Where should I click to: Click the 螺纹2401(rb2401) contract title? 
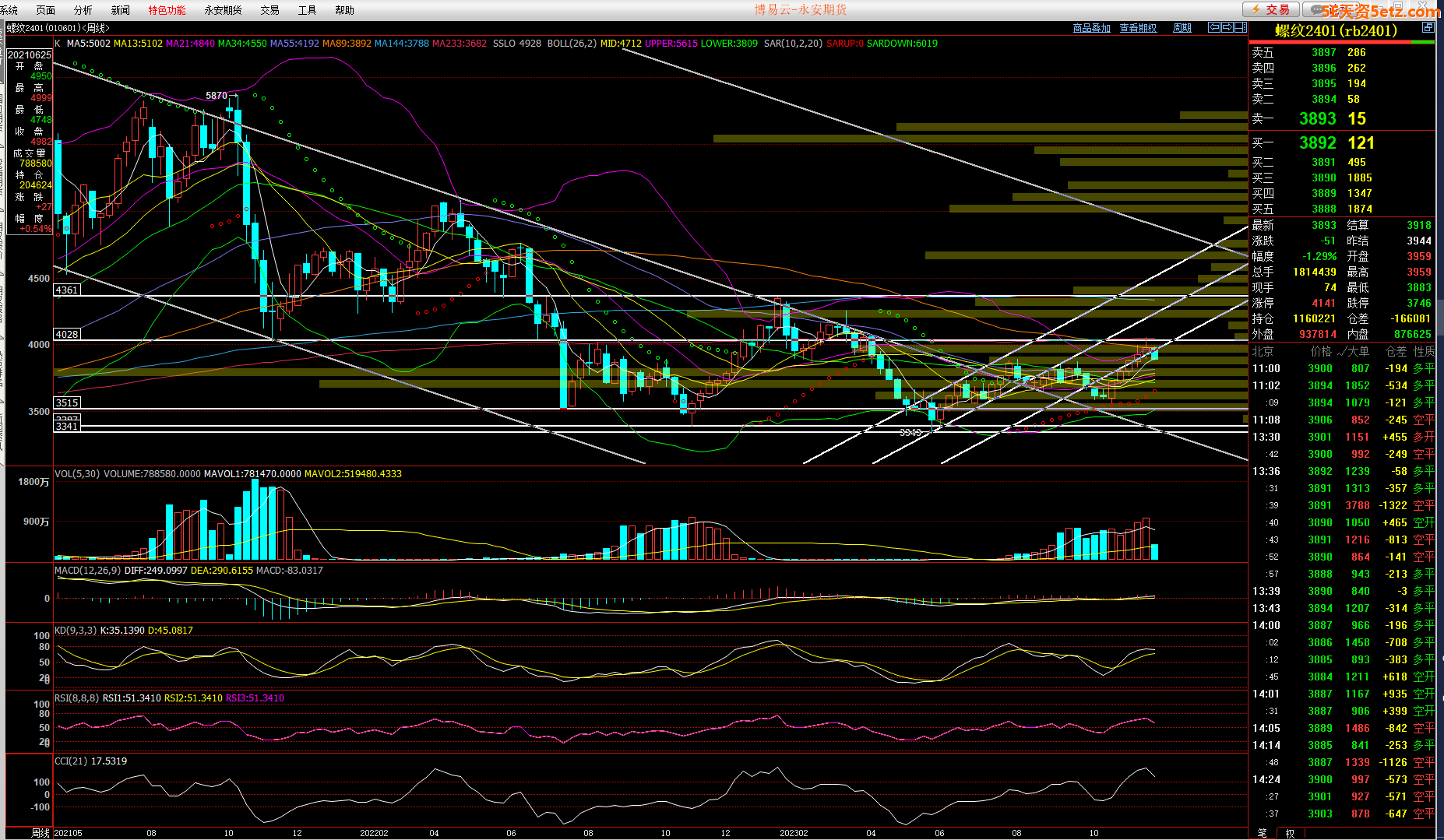tap(1336, 31)
